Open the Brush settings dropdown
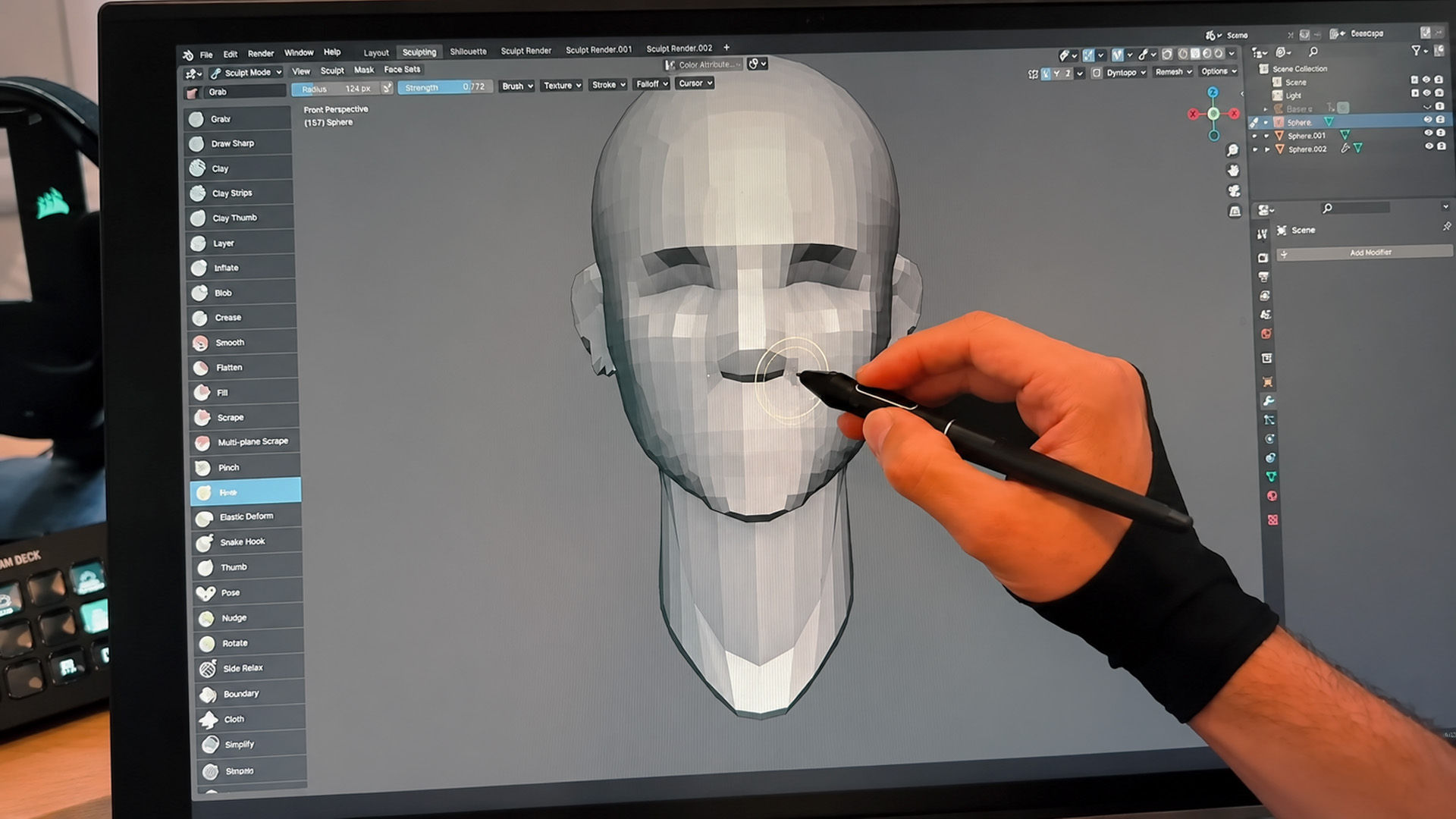The image size is (1456, 819). click(517, 86)
